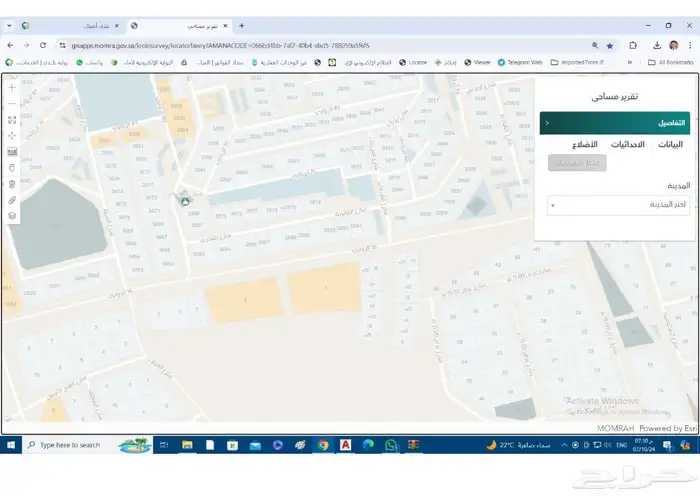
Task: Select the four-arrow pan tool
Action: (12, 136)
